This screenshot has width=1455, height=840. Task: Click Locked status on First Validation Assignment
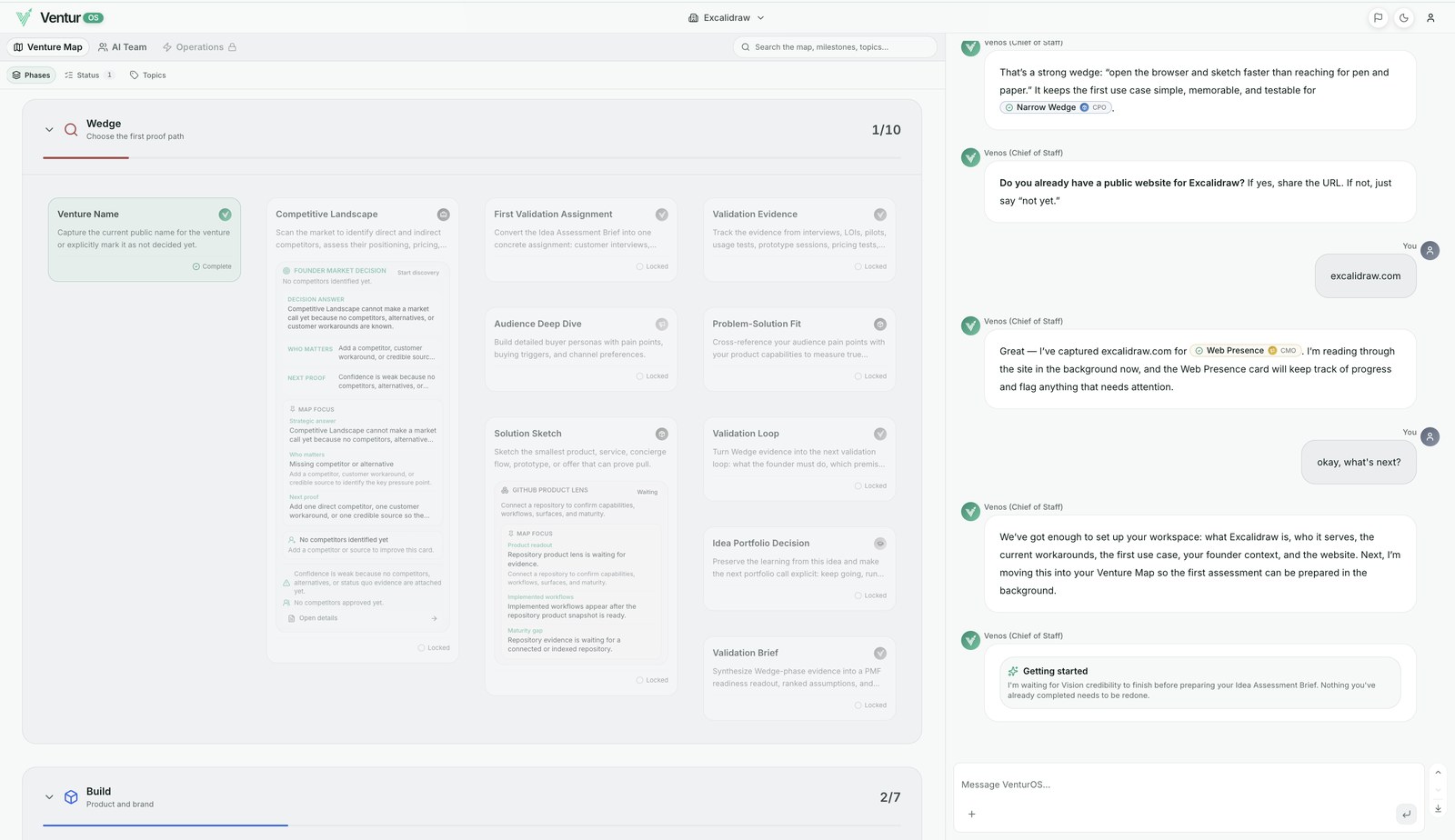pos(652,266)
